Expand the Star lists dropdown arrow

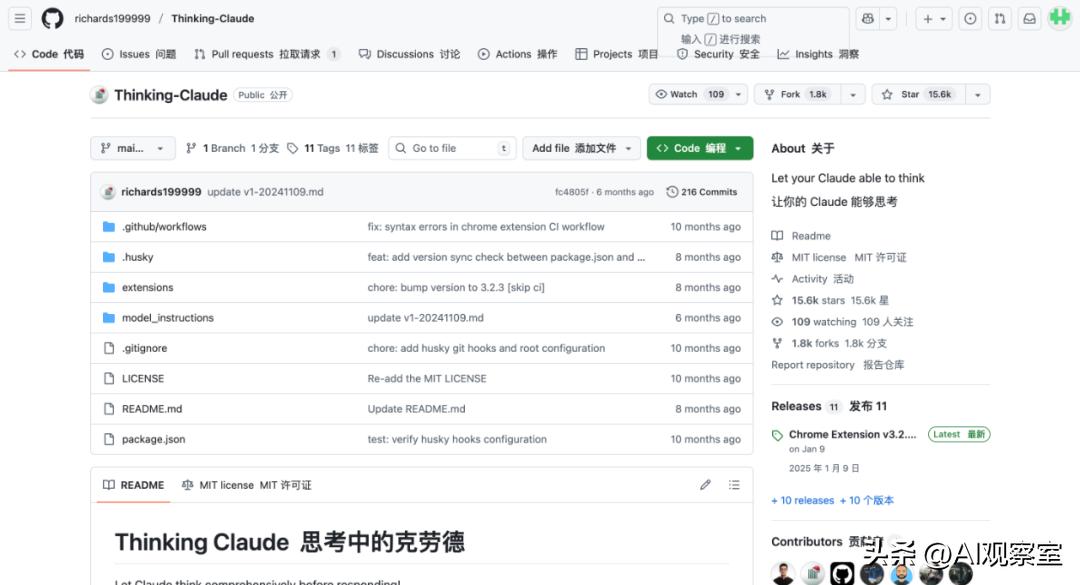[x=977, y=94]
